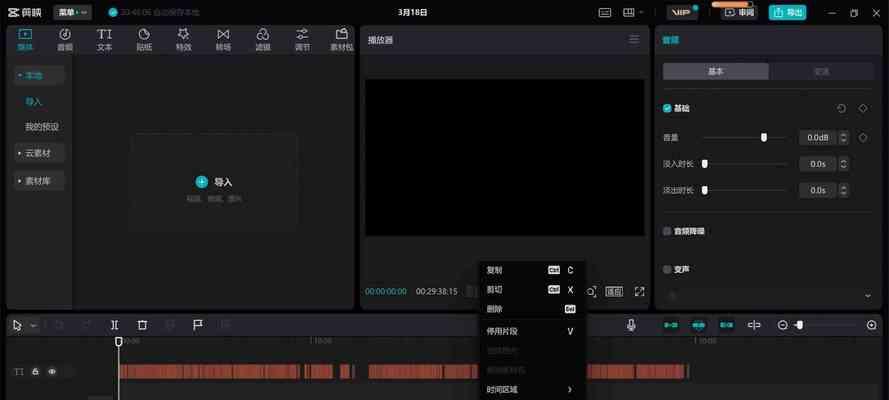Open the layout dropdown arrow in title bar
889x400 pixels.
pos(642,12)
